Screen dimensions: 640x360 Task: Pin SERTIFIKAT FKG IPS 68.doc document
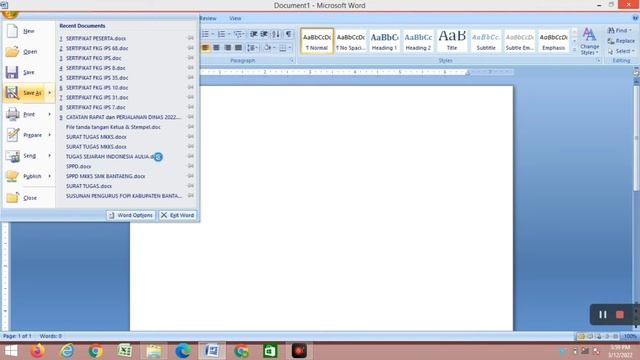coord(191,48)
